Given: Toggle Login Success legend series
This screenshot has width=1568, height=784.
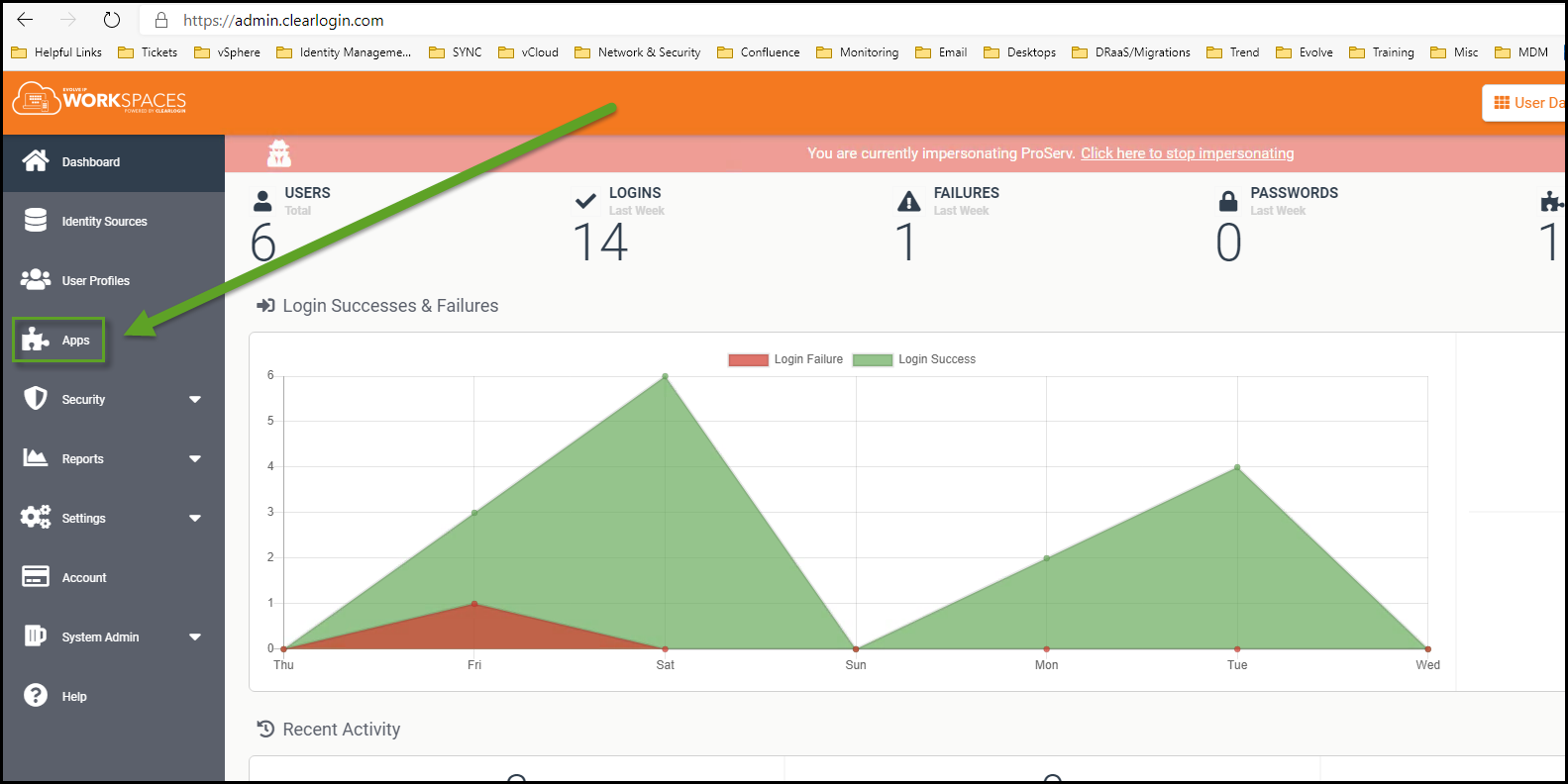Looking at the screenshot, I should [x=914, y=359].
